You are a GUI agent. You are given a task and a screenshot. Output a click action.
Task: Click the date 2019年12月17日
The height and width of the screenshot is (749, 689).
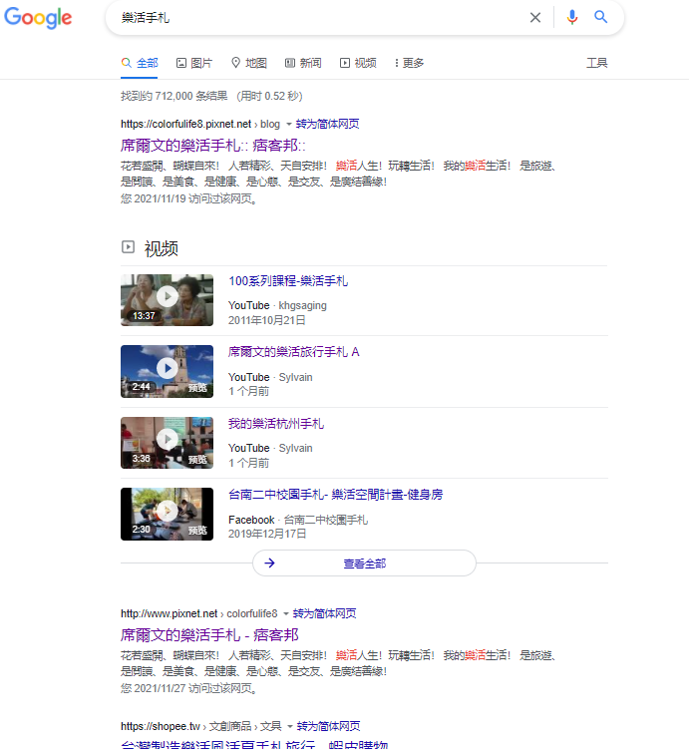(x=267, y=534)
